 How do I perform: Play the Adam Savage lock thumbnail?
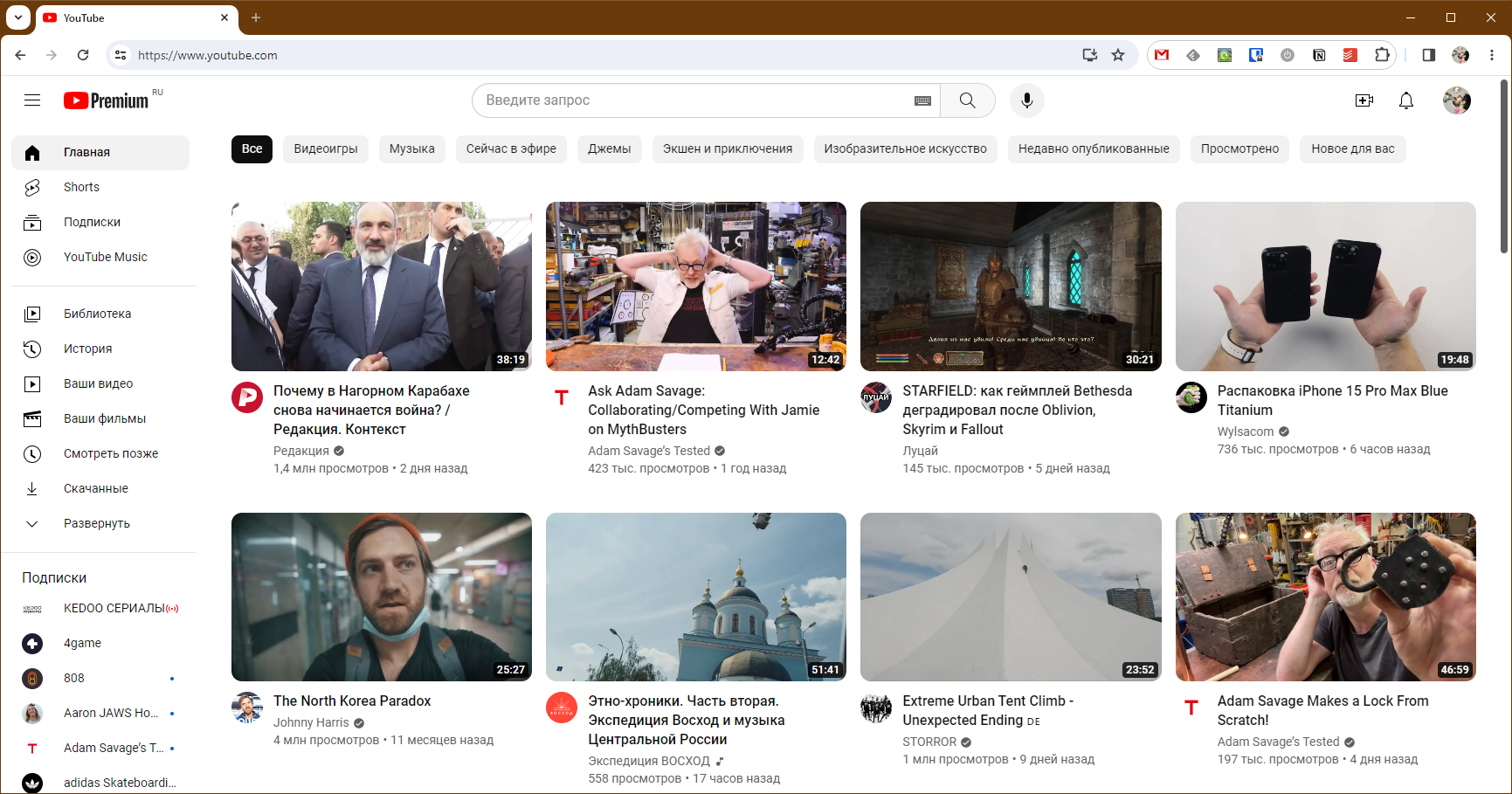[1326, 597]
